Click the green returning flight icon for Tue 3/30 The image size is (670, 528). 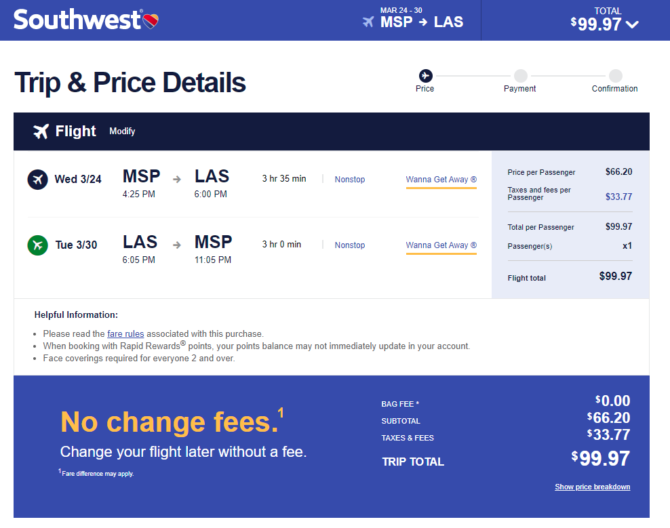point(38,245)
